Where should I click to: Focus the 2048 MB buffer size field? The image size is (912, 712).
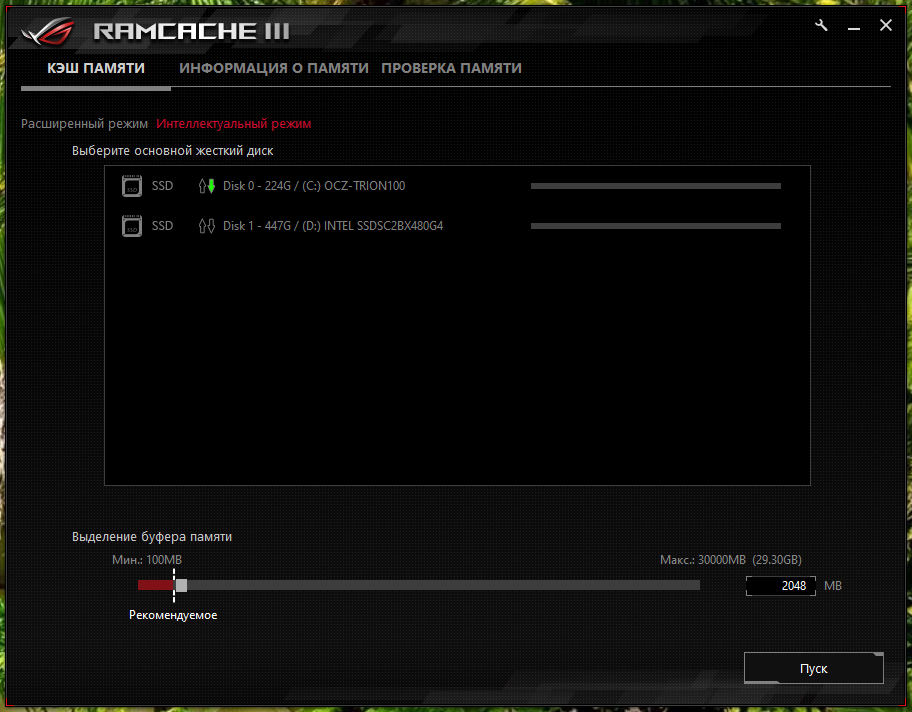(x=781, y=586)
